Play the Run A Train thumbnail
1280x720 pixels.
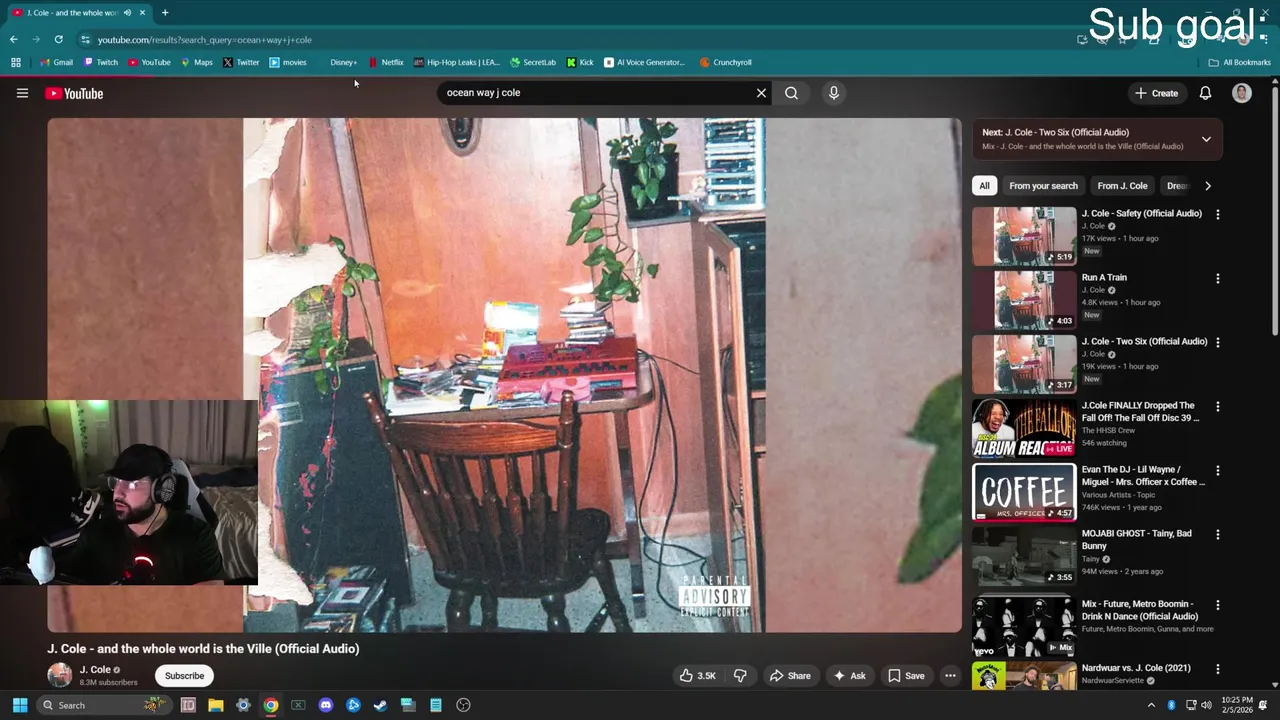[x=1024, y=299]
